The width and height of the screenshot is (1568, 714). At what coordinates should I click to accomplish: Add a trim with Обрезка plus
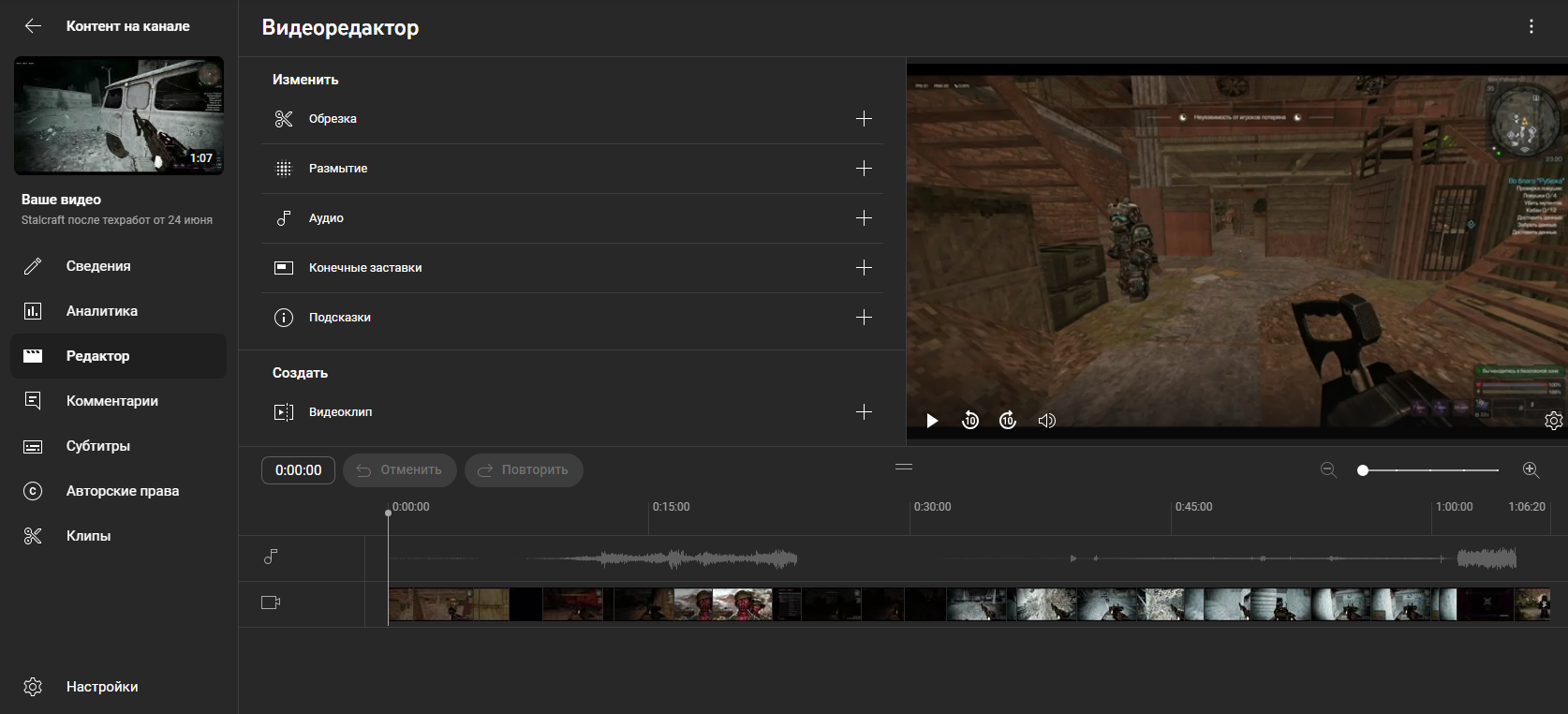864,119
